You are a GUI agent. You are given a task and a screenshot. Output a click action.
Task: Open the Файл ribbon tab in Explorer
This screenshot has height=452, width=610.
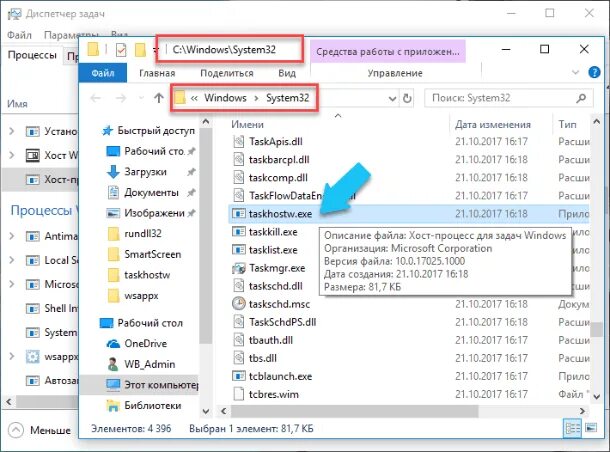pyautogui.click(x=103, y=73)
